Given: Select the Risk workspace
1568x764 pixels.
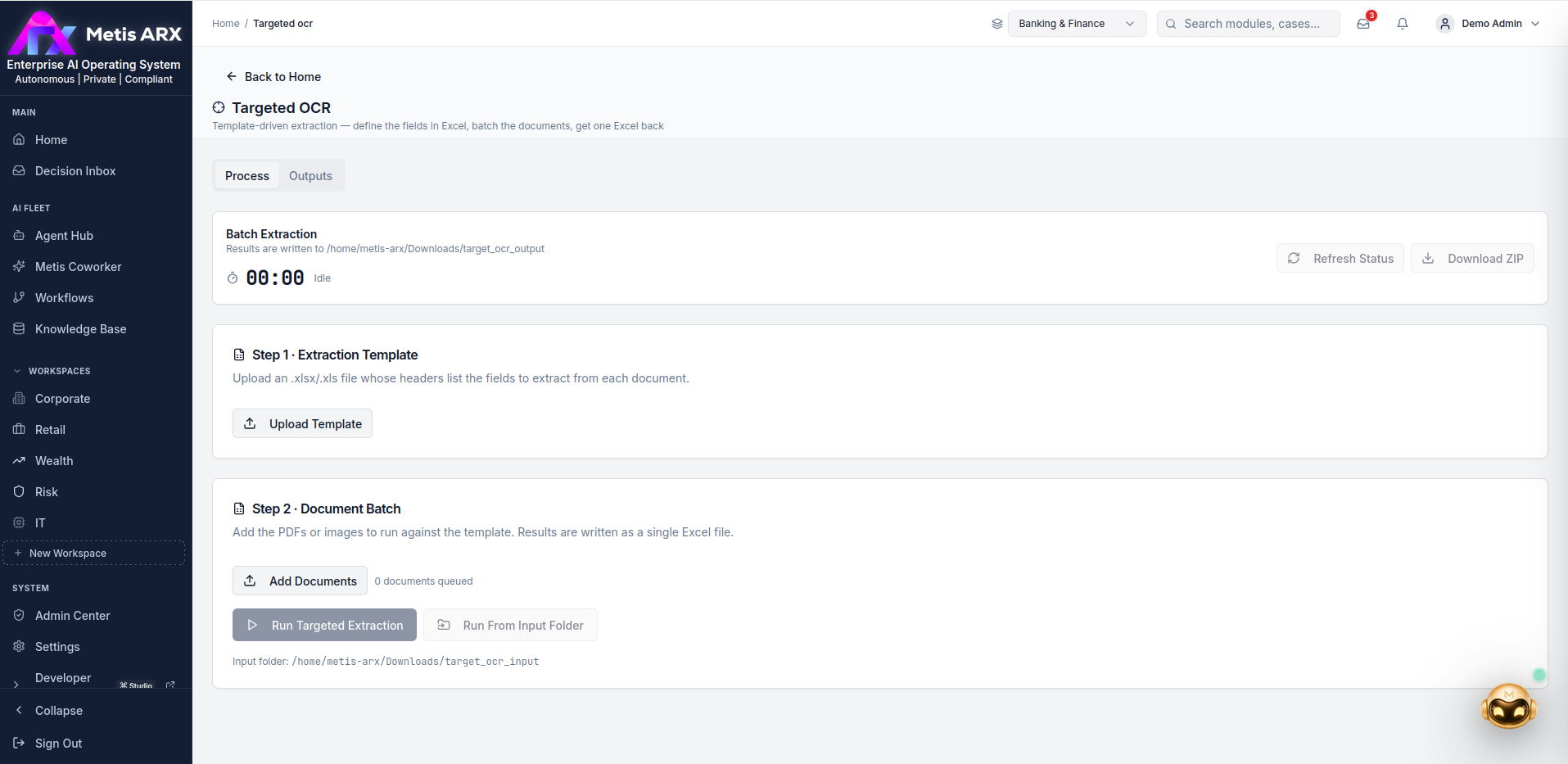Looking at the screenshot, I should tap(96, 492).
